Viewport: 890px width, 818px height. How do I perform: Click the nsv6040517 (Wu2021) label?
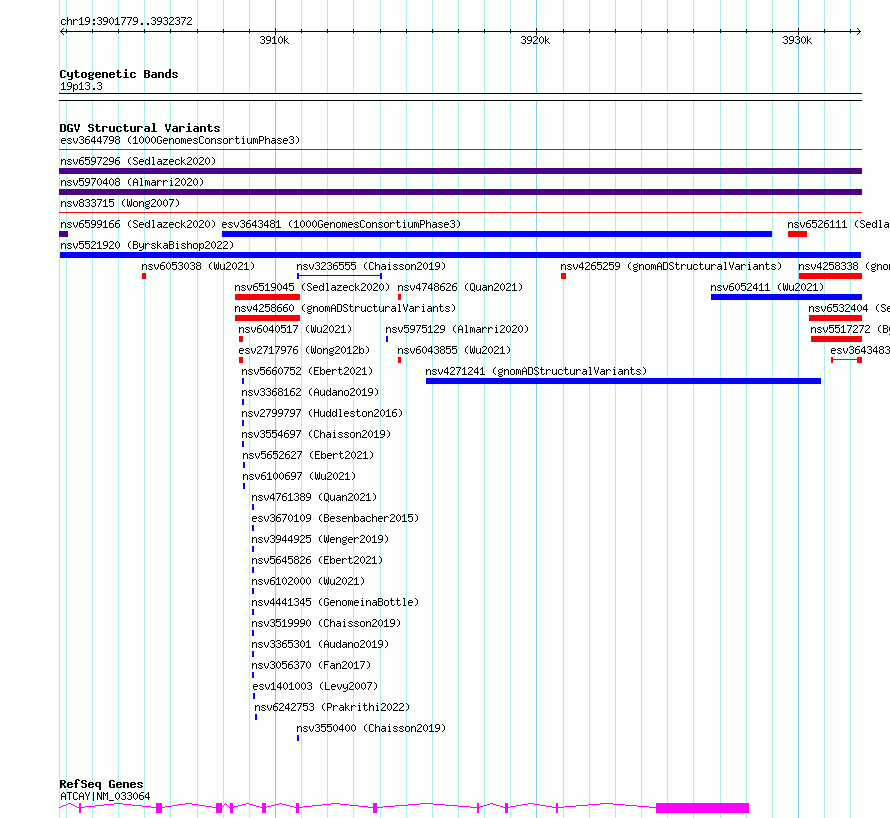[295, 329]
